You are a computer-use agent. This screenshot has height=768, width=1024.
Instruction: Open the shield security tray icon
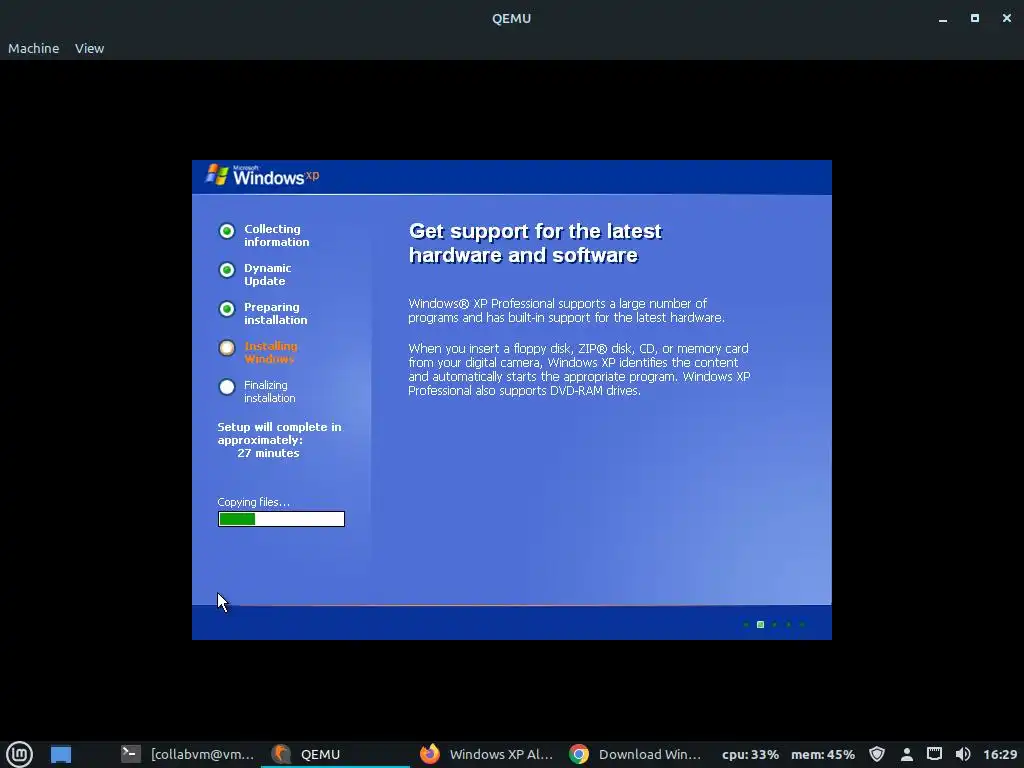[877, 754]
